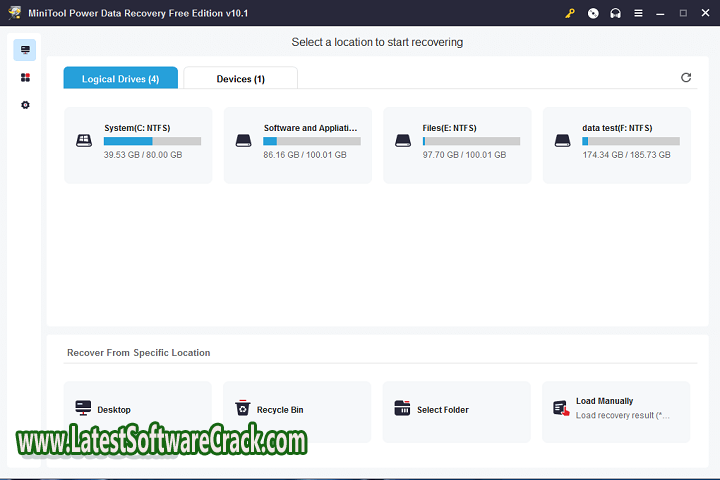Select the Software and Applications drive
The width and height of the screenshot is (720, 480).
[x=298, y=145]
